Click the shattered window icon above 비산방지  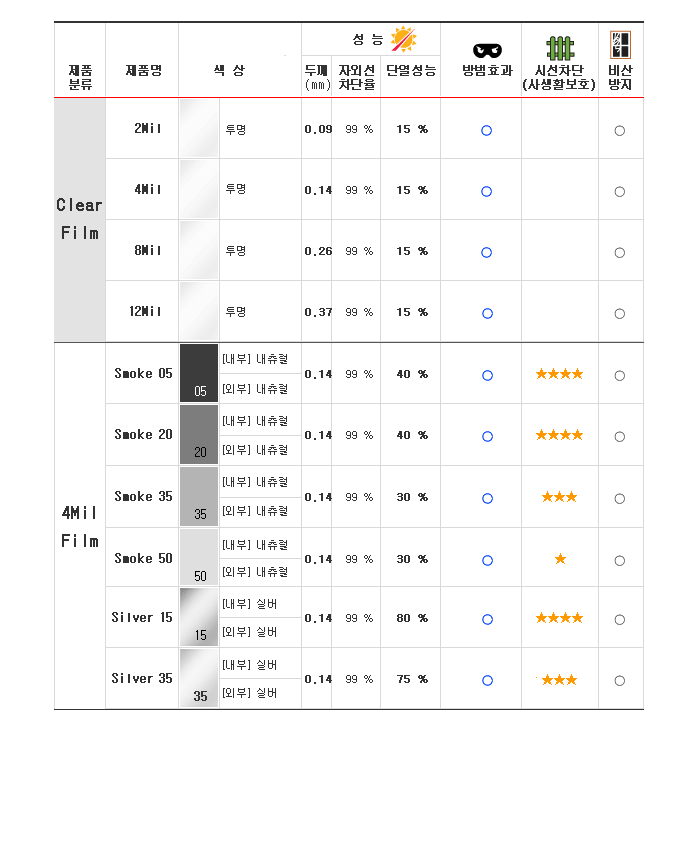click(620, 44)
